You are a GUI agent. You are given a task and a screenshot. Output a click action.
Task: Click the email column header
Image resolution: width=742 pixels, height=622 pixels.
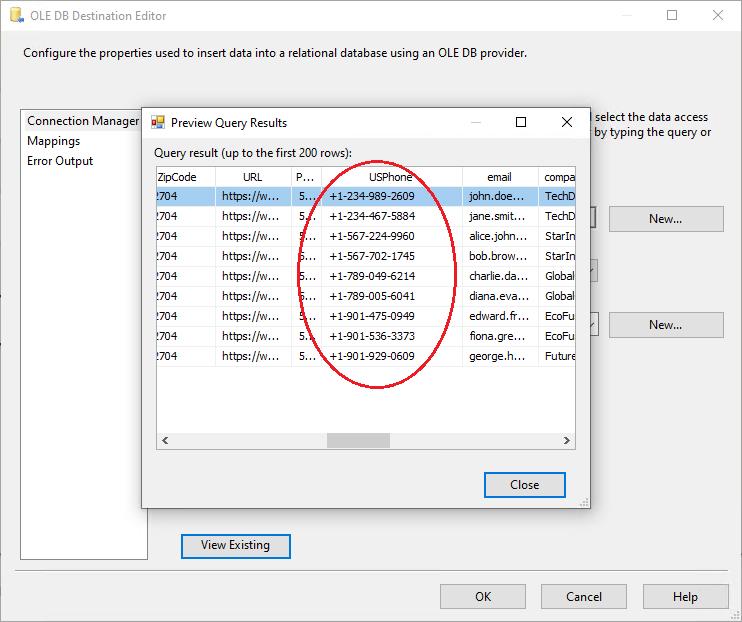[499, 177]
